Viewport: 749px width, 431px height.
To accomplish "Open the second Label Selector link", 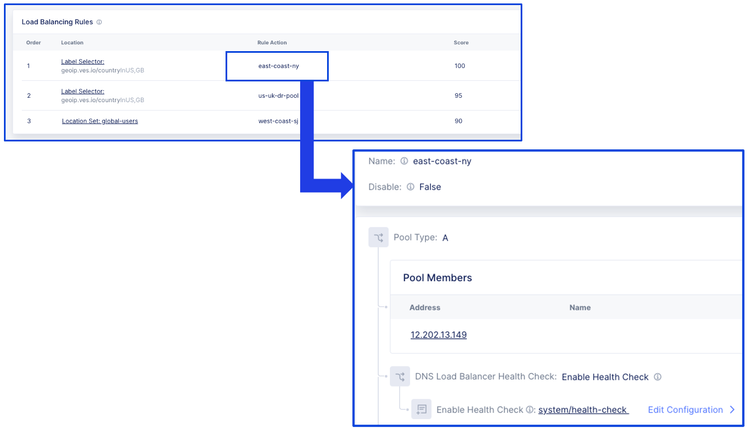I will pos(82,91).
